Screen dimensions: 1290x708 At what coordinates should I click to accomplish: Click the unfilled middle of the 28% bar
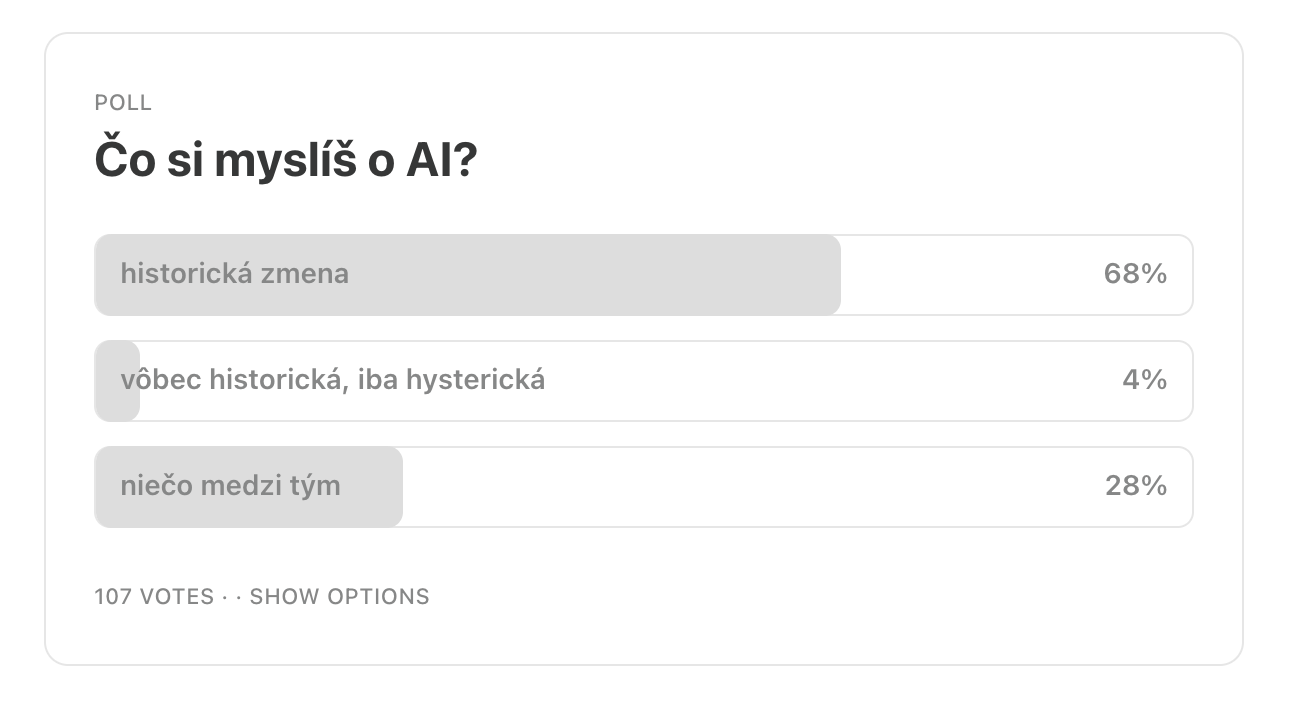pos(750,487)
